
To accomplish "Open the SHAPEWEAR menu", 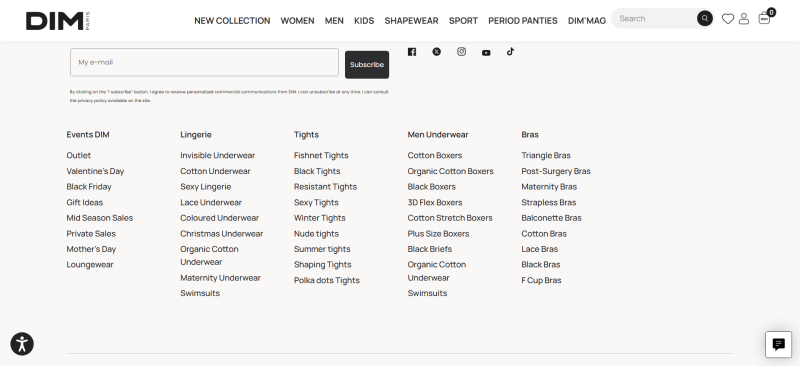I will pos(411,21).
